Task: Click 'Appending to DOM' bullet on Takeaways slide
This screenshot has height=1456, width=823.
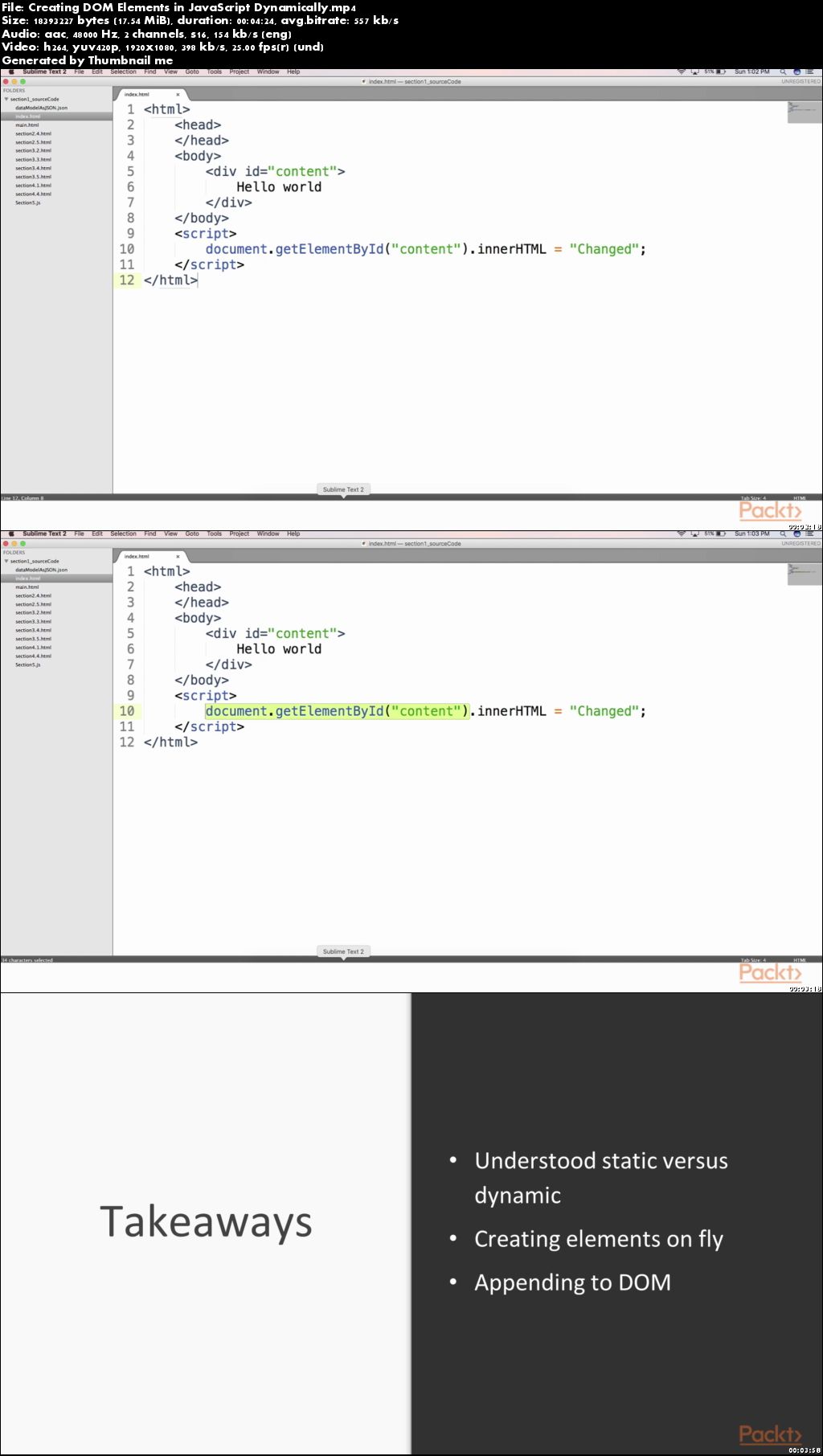Action: tap(572, 1282)
